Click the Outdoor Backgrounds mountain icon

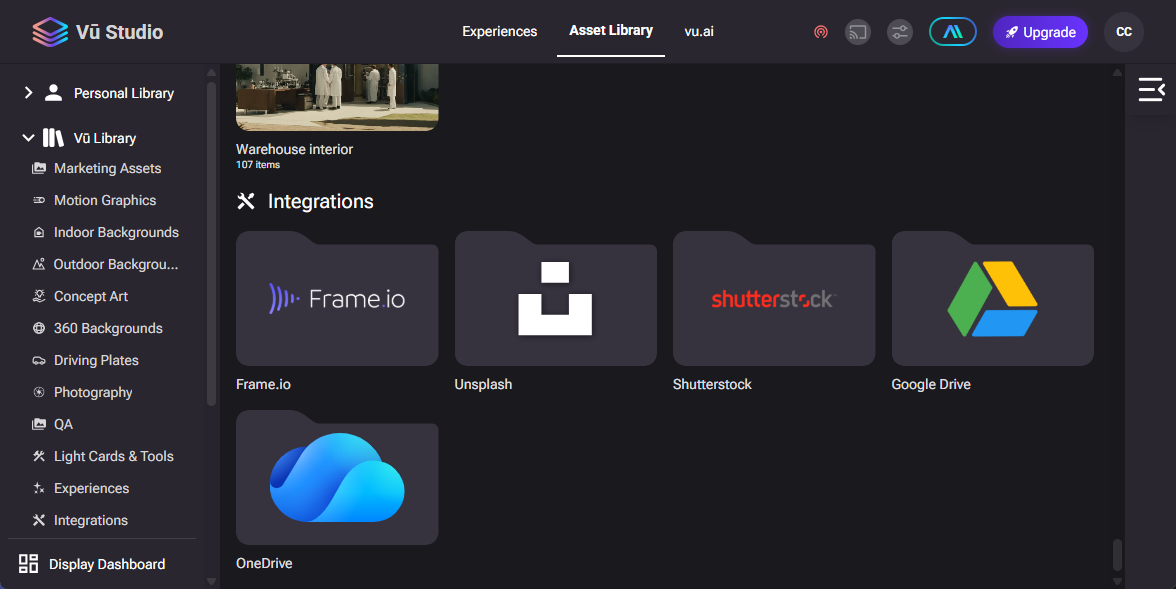(39, 264)
